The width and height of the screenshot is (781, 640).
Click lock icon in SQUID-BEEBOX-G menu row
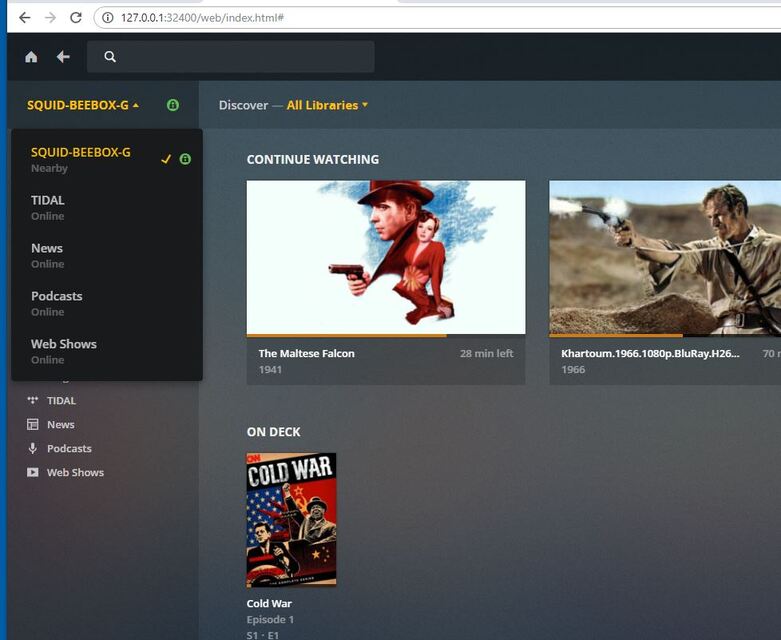coord(185,159)
